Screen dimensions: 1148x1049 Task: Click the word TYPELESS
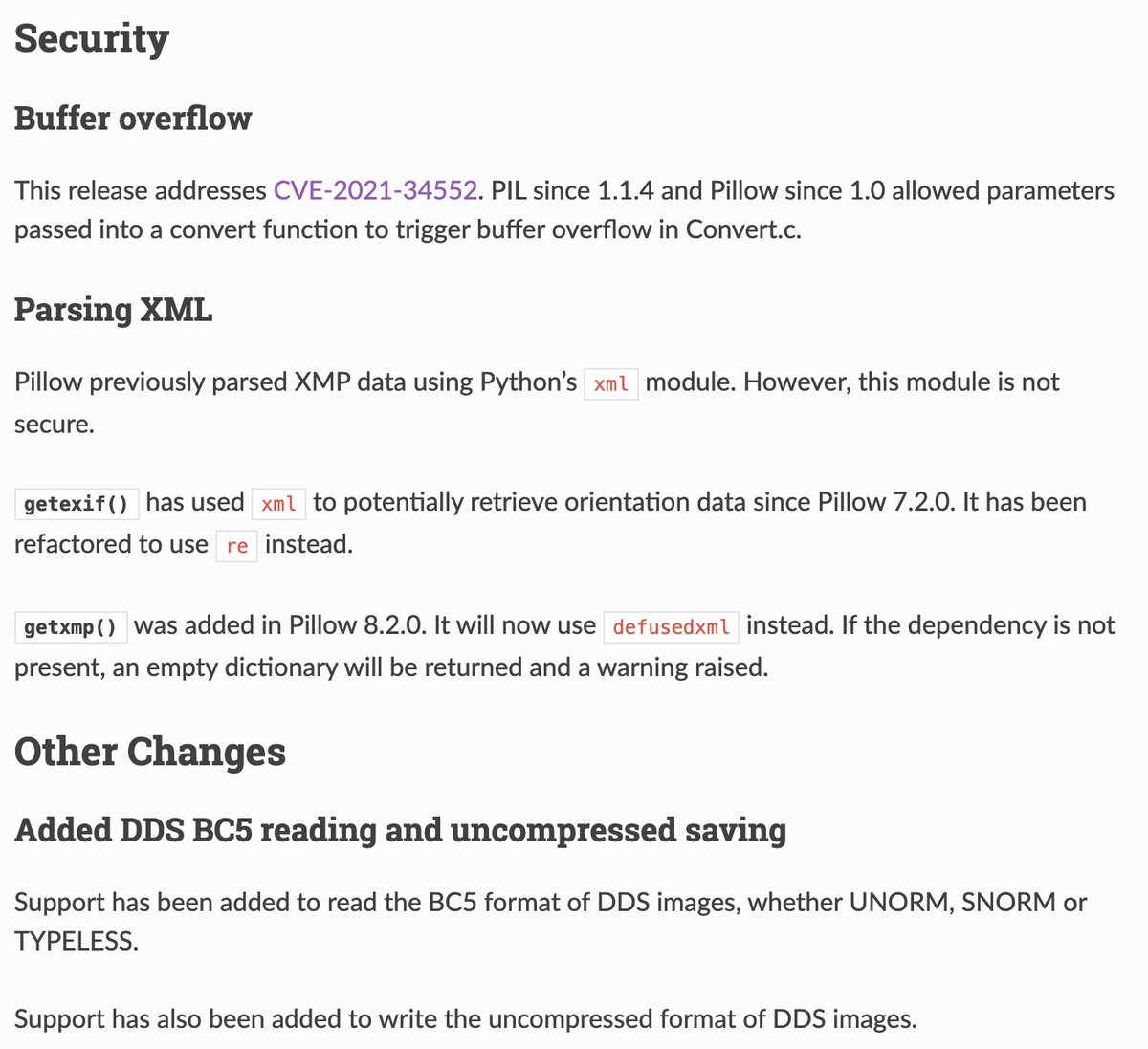tap(77, 941)
